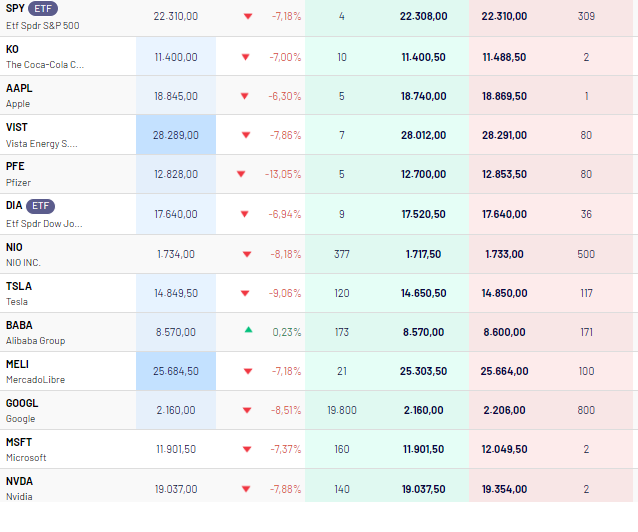The image size is (638, 532).
Task: Click the company name 'Etf Spdr Dow Jo...'
Action: (x=44, y=224)
